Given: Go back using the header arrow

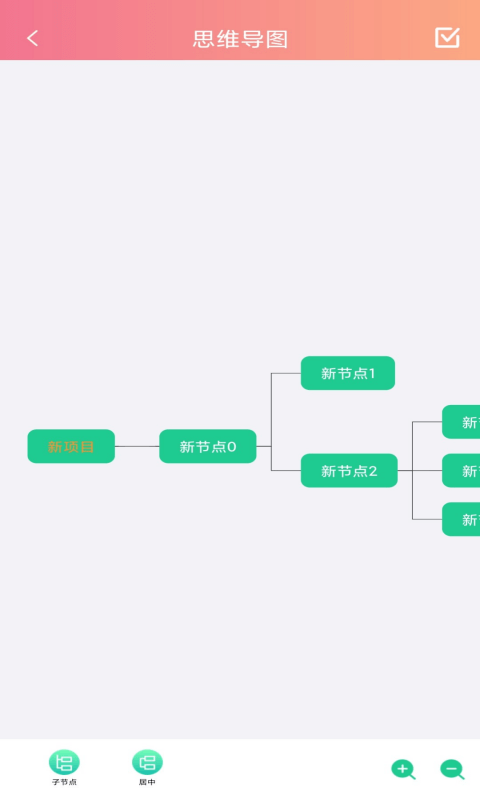Looking at the screenshot, I should click(x=33, y=38).
